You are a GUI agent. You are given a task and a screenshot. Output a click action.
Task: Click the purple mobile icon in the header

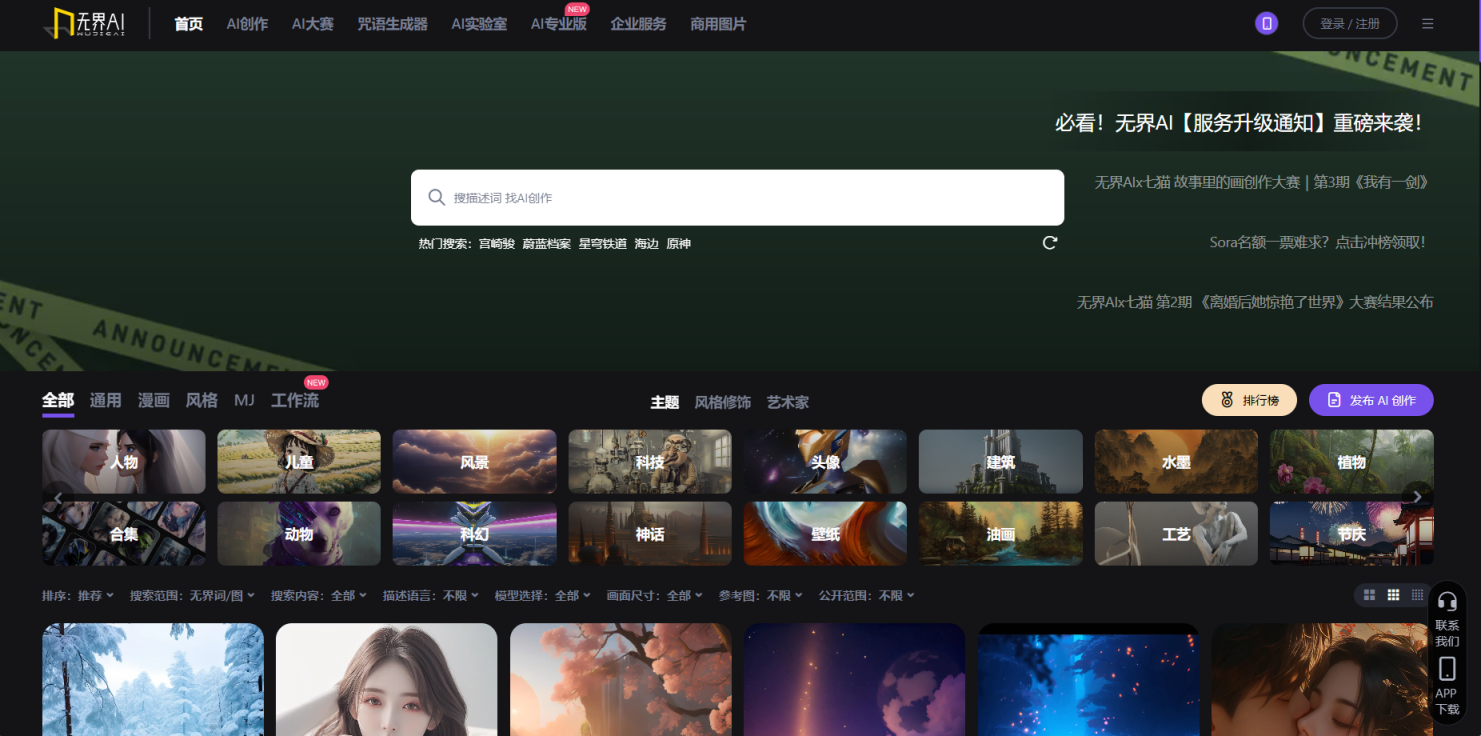1266,22
